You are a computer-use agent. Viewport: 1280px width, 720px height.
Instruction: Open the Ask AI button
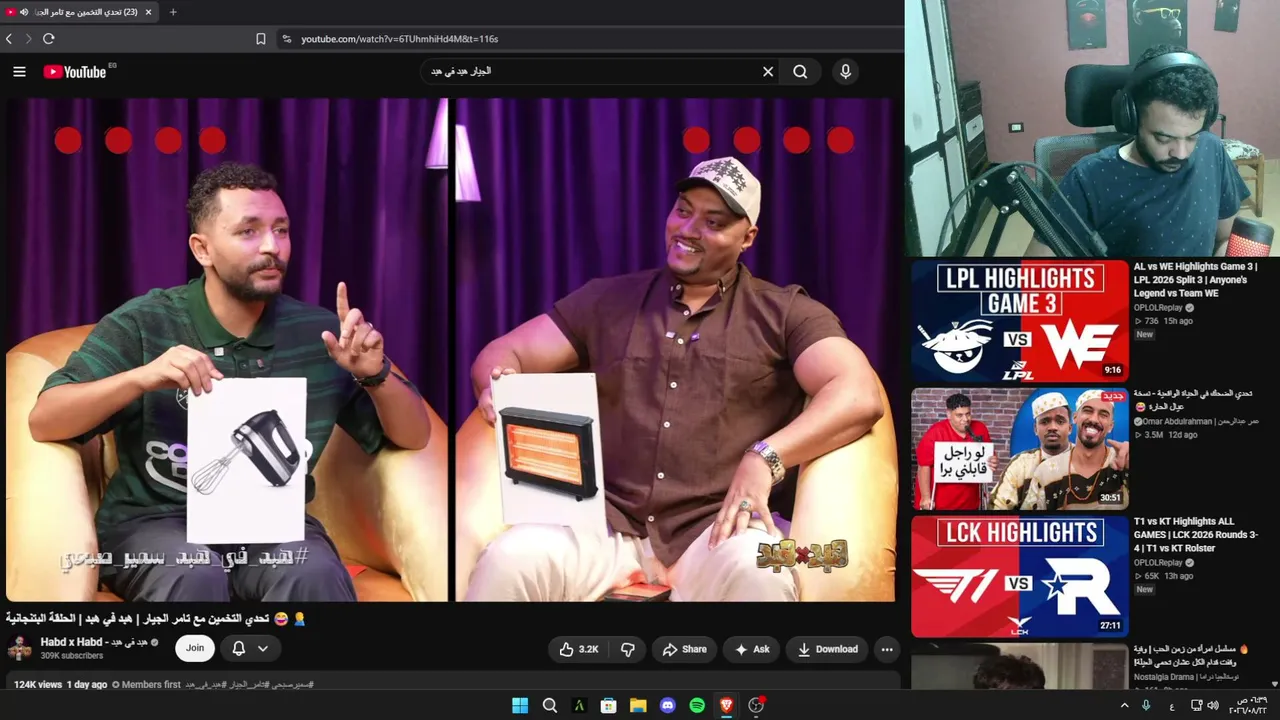point(751,649)
